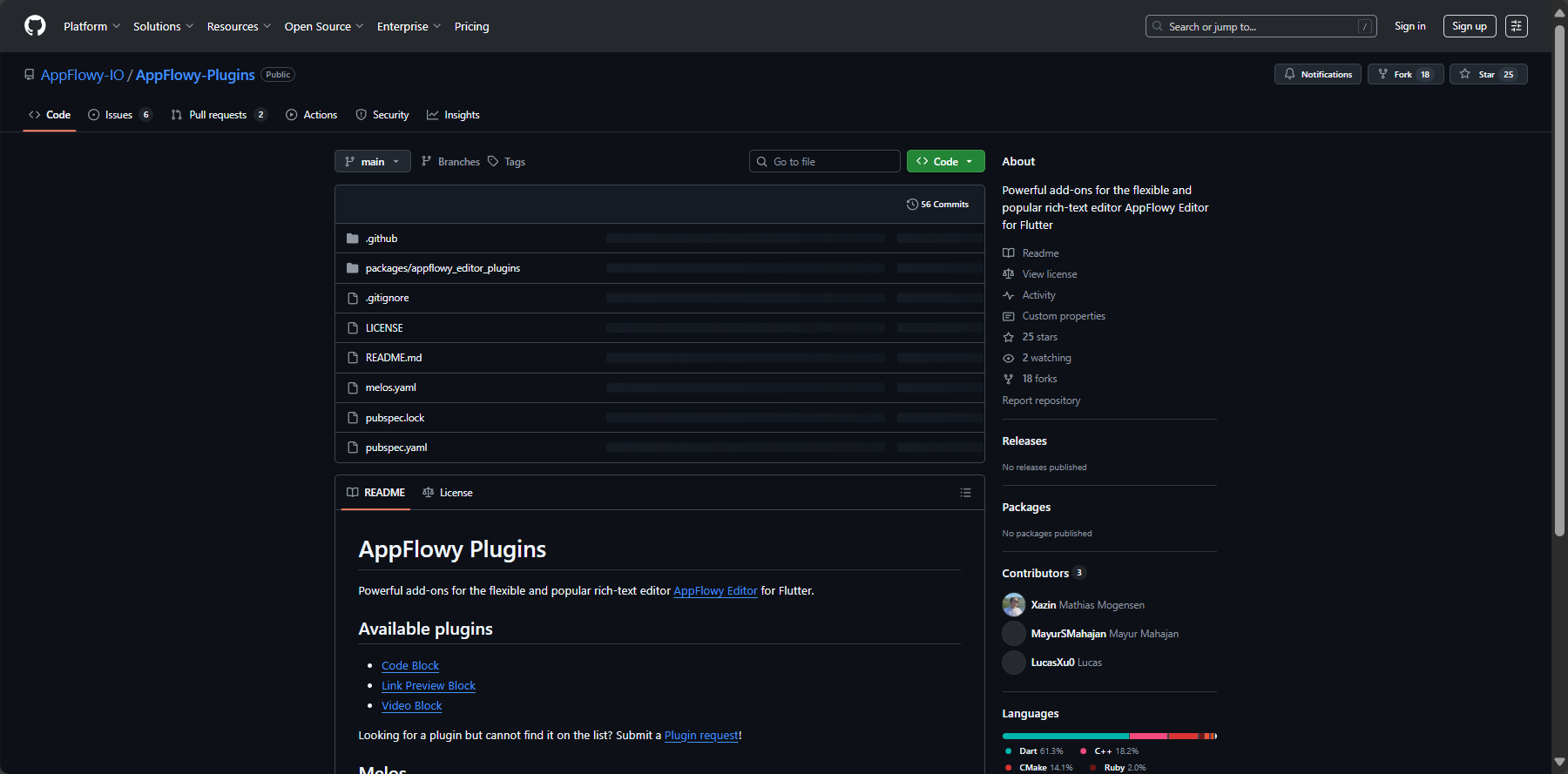Click the GitHub logo icon
Image resolution: width=1568 pixels, height=774 pixels.
click(35, 26)
